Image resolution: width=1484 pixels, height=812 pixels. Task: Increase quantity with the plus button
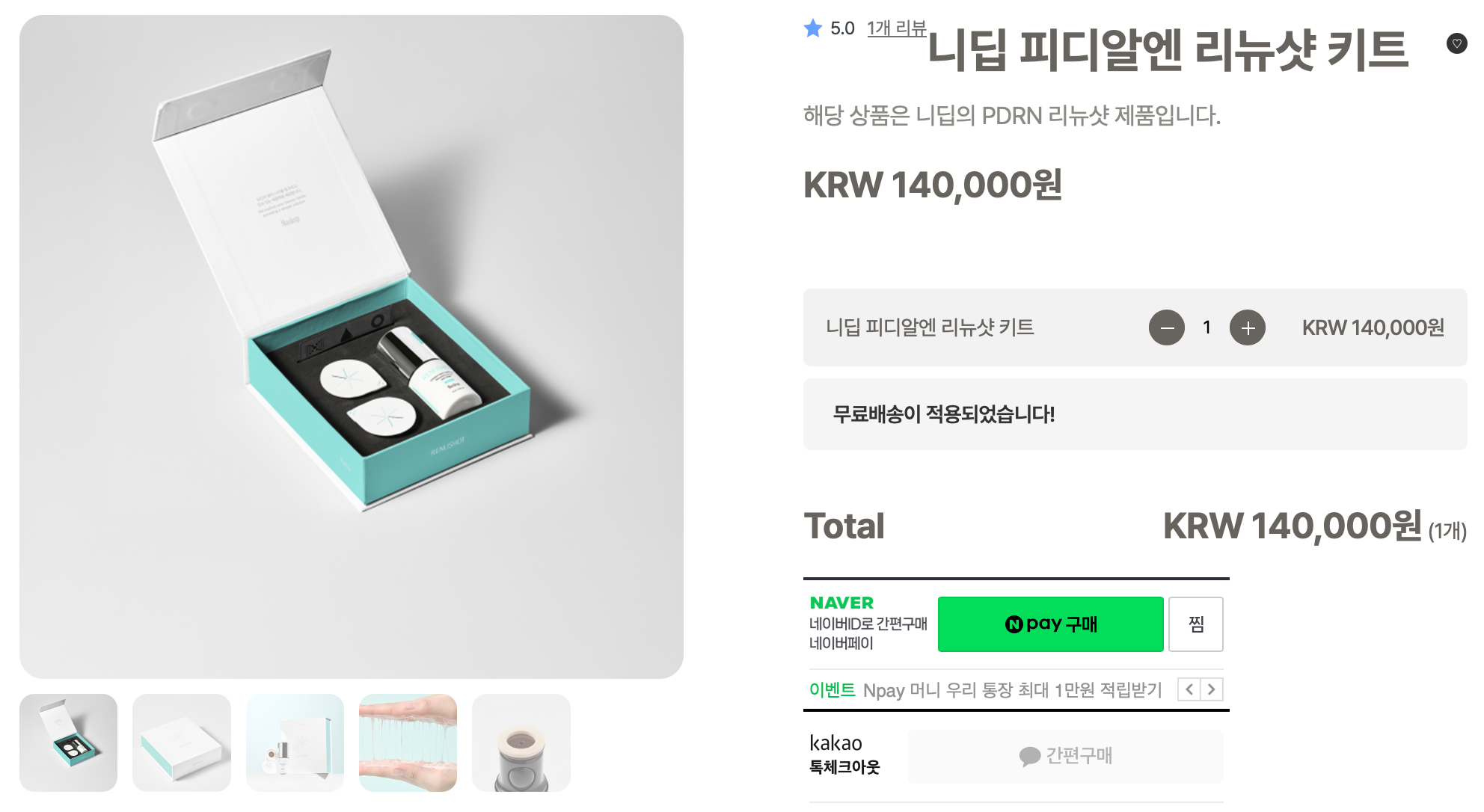[x=1247, y=327]
